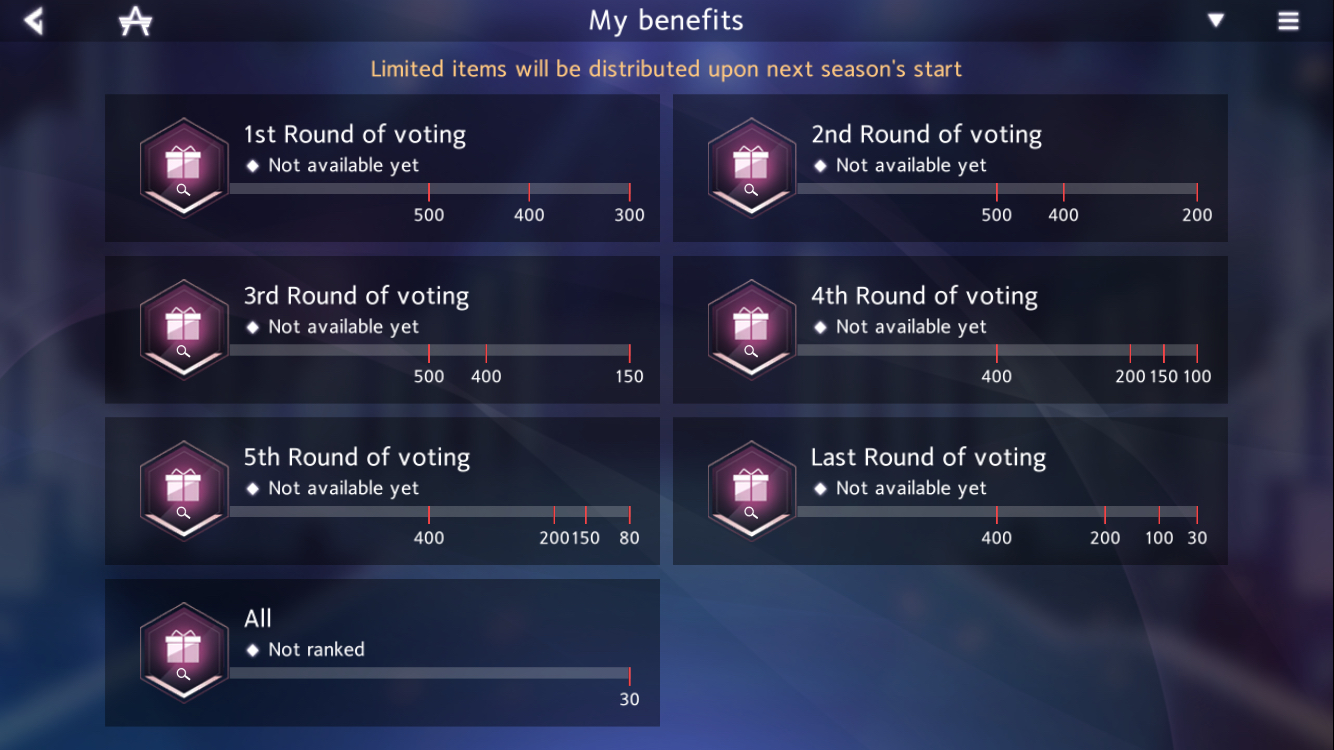Select the Last Round of voting title
Image resolution: width=1334 pixels, height=750 pixels.
click(x=928, y=457)
